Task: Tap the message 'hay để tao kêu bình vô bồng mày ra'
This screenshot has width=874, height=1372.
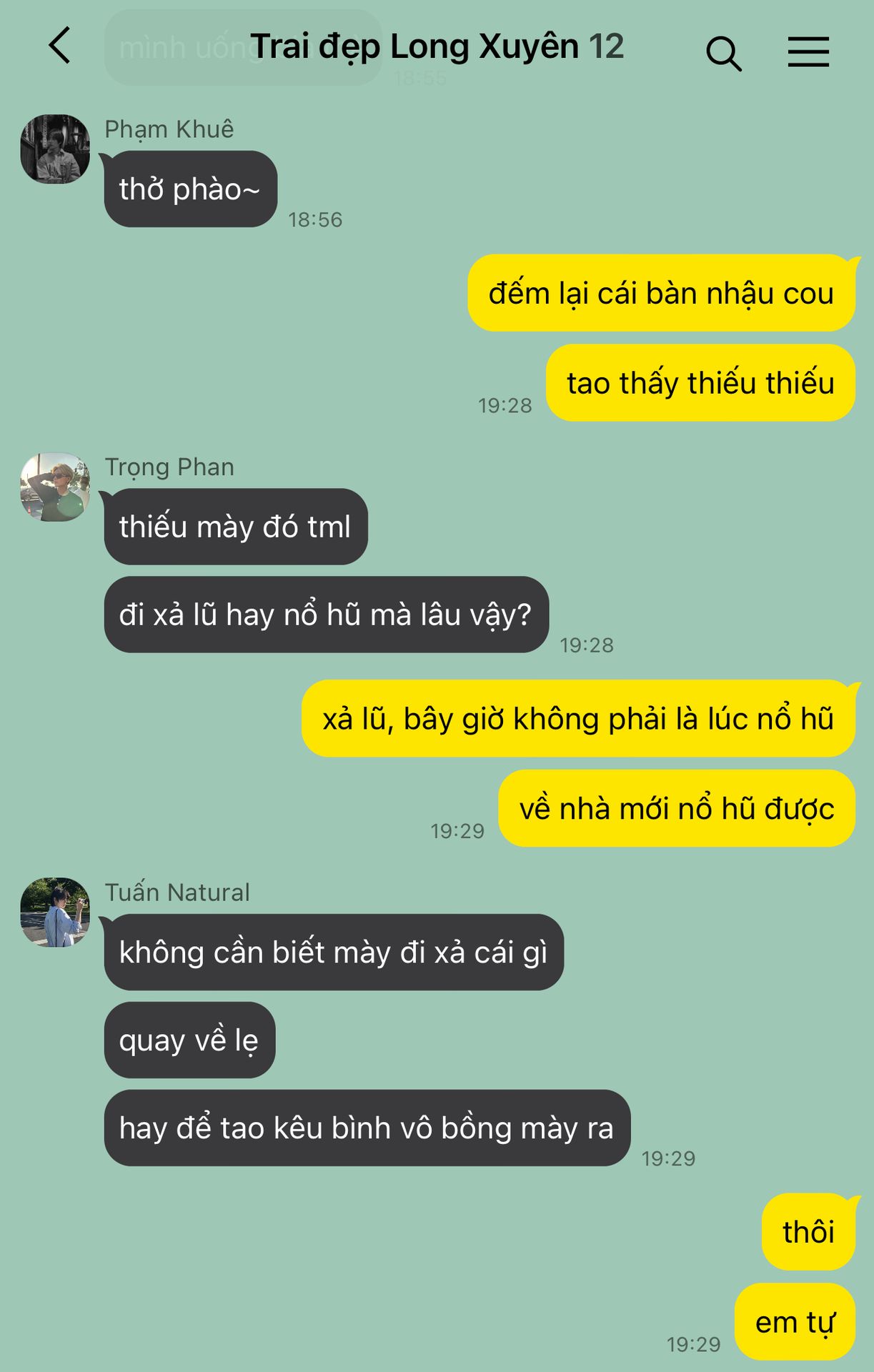Action: pos(367,1128)
